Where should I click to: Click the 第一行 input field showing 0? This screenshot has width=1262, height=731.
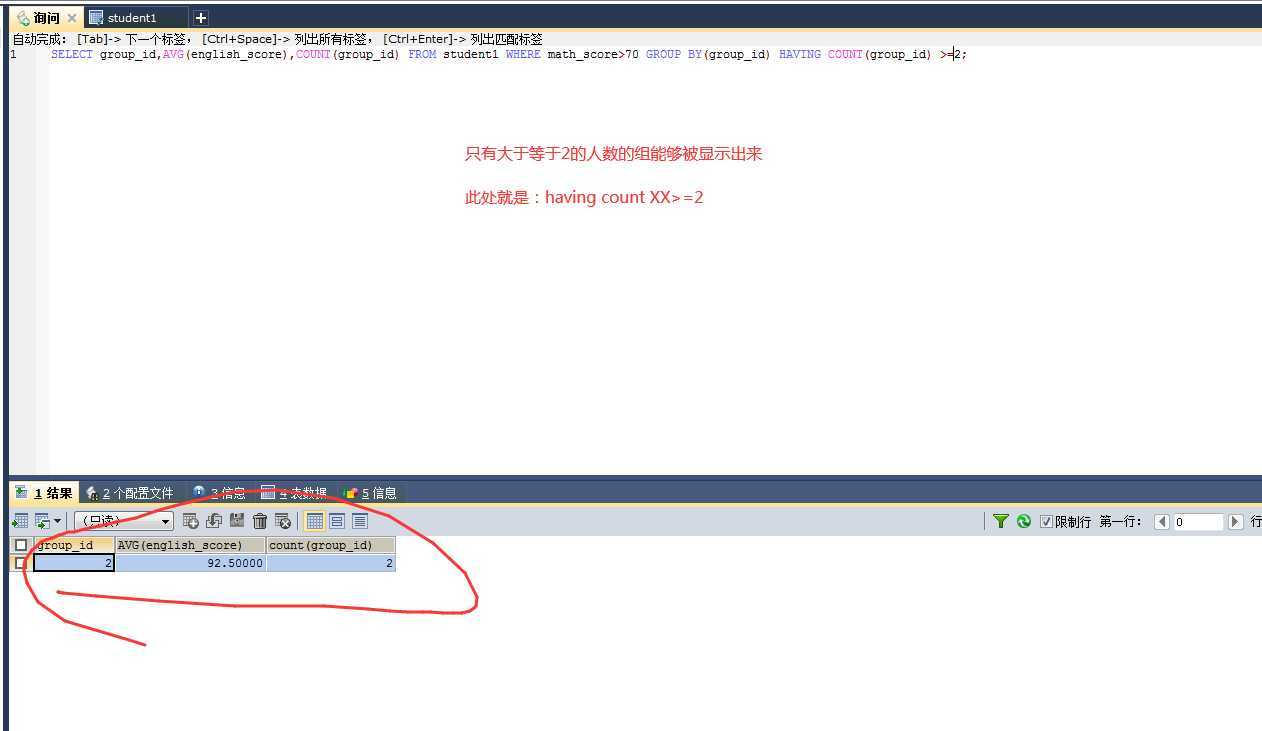[1198, 521]
